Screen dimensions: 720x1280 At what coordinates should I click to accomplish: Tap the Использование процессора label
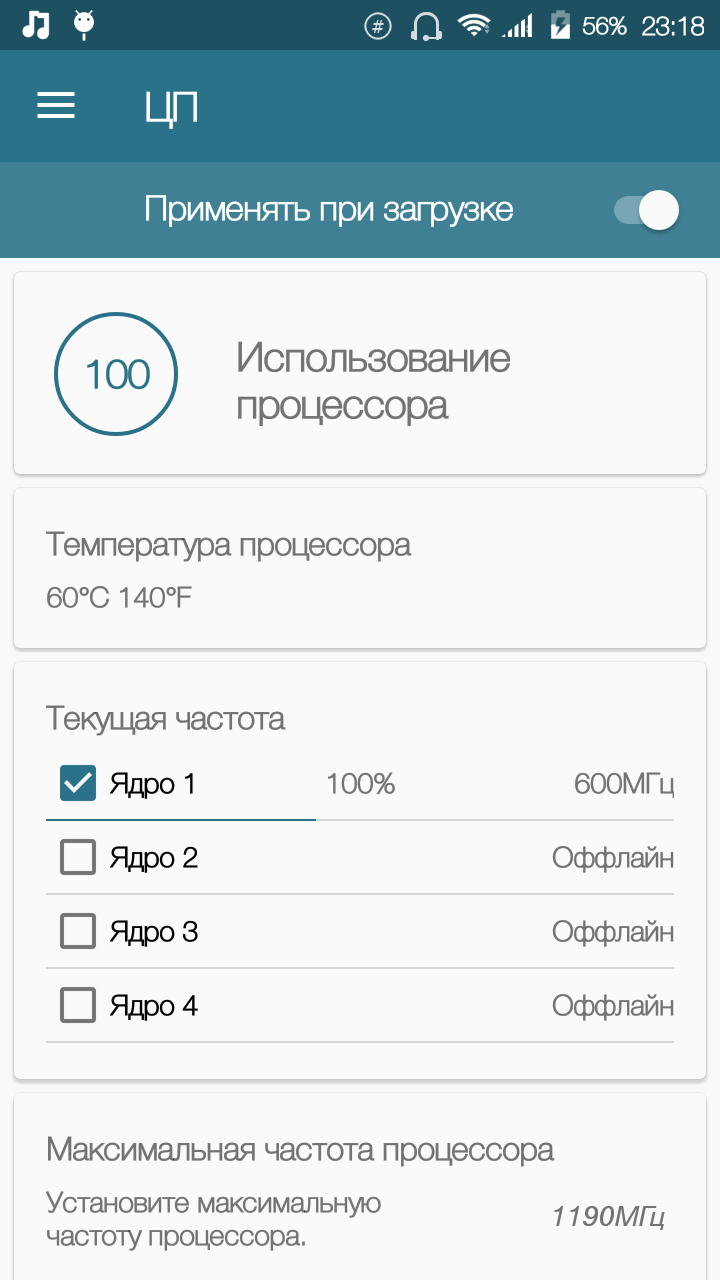pos(373,382)
